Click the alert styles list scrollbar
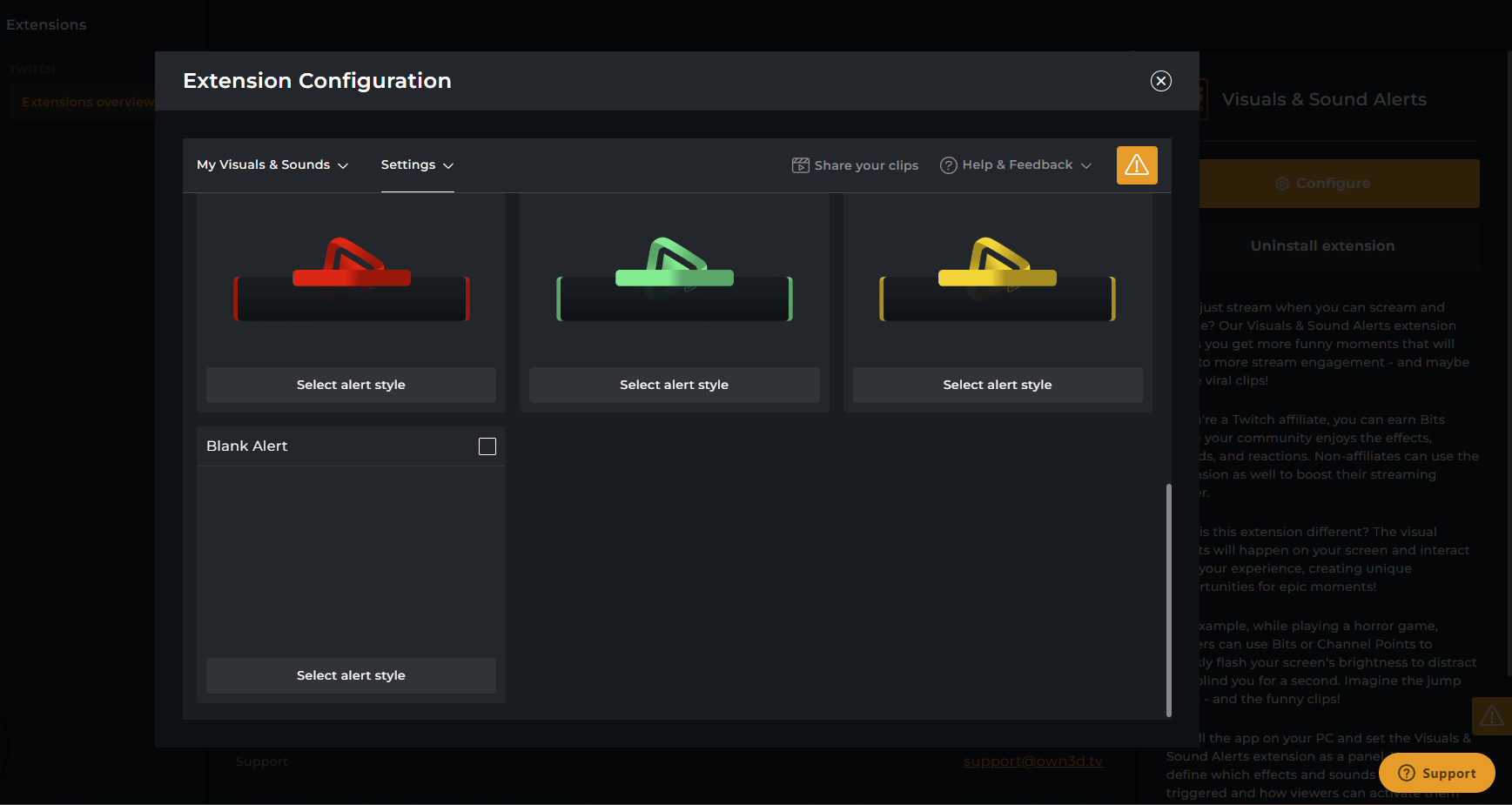Viewport: 1512px width, 805px height. 1169,600
